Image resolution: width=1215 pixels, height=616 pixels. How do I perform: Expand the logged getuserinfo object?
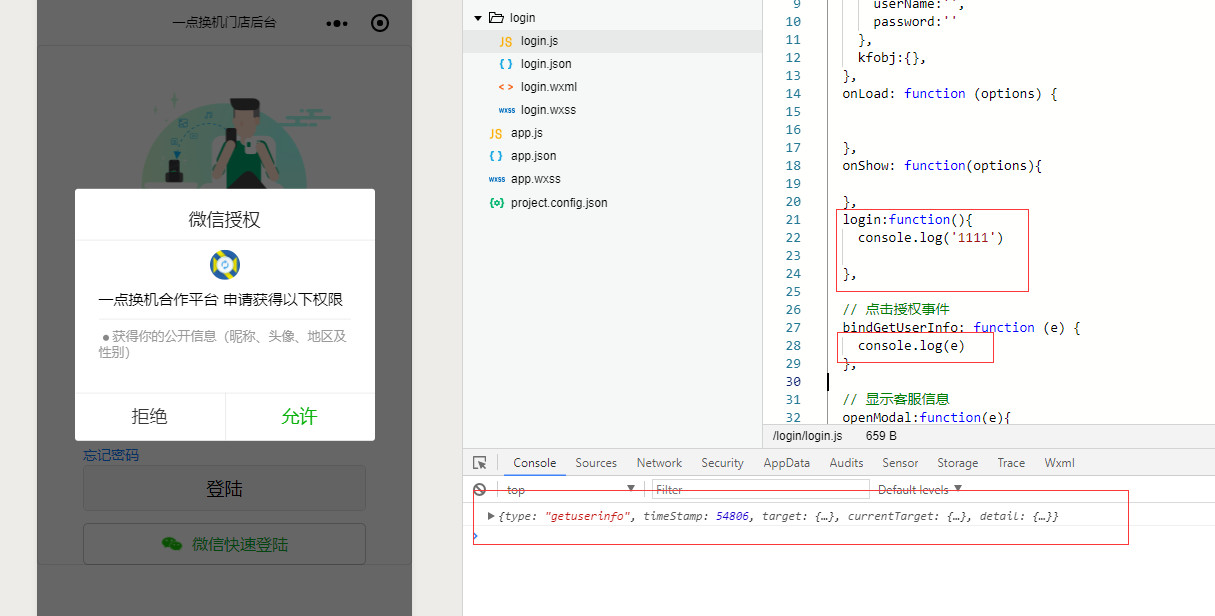pos(491,516)
